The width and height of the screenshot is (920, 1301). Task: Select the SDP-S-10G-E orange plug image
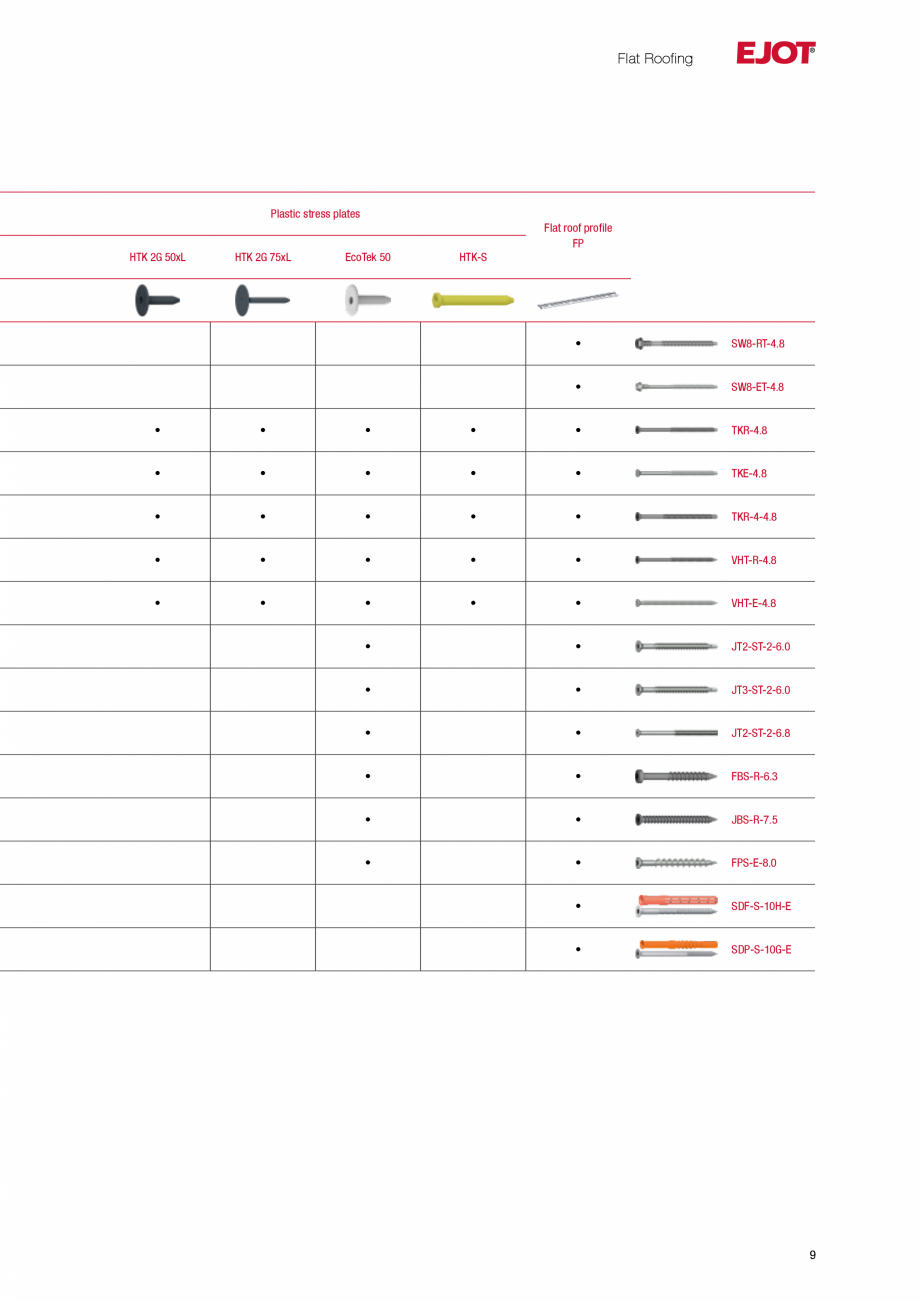pyautogui.click(x=676, y=949)
